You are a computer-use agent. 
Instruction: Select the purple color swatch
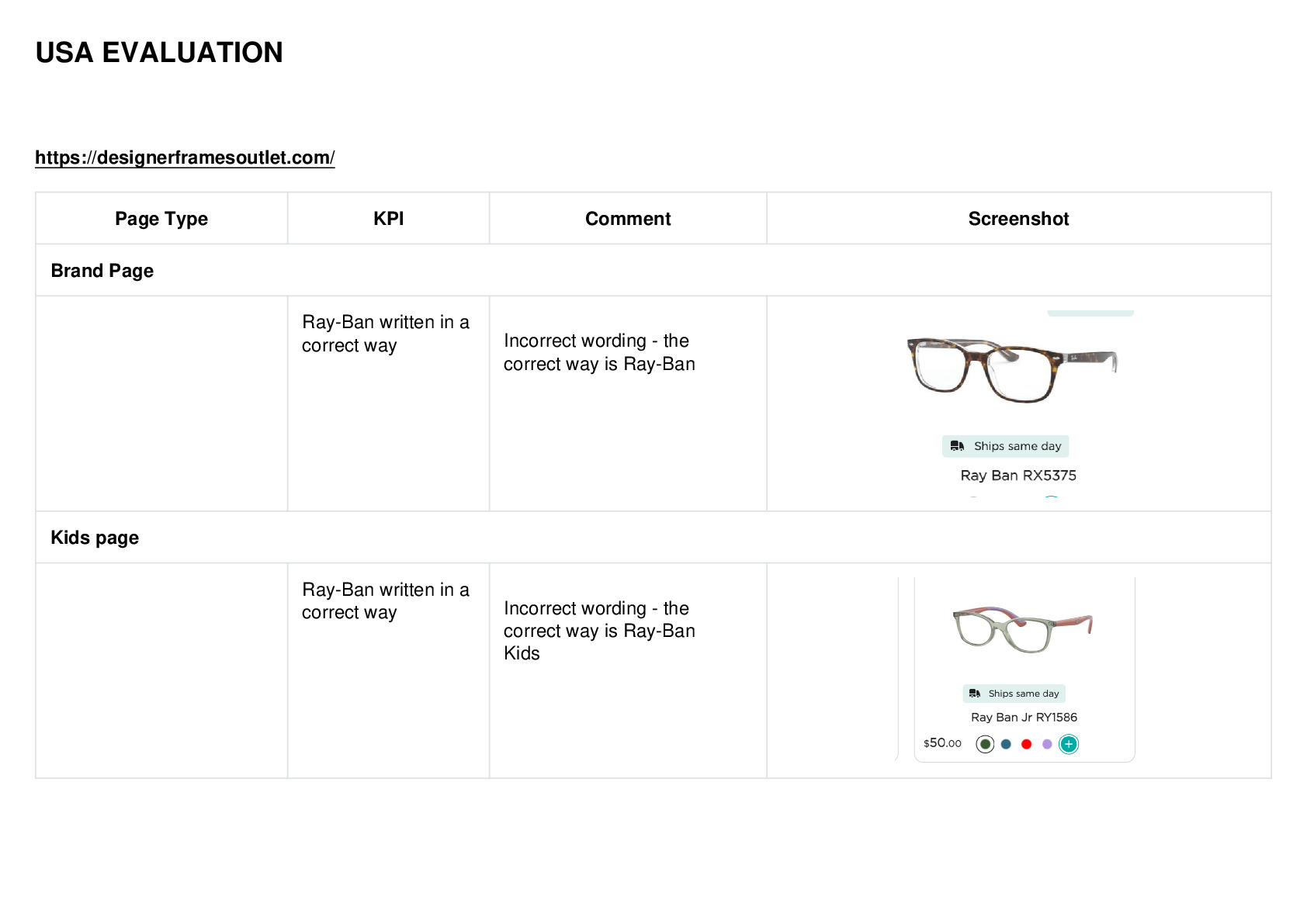1047,744
